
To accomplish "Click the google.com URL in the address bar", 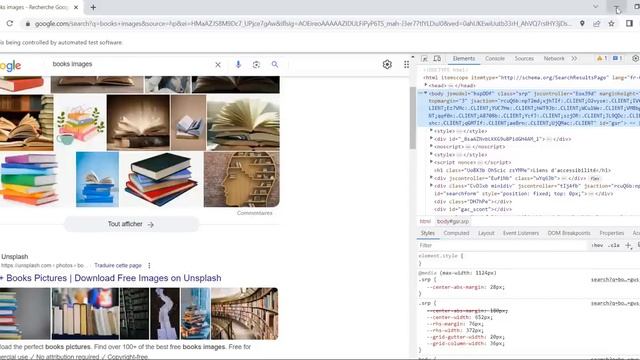I will 303,24.
